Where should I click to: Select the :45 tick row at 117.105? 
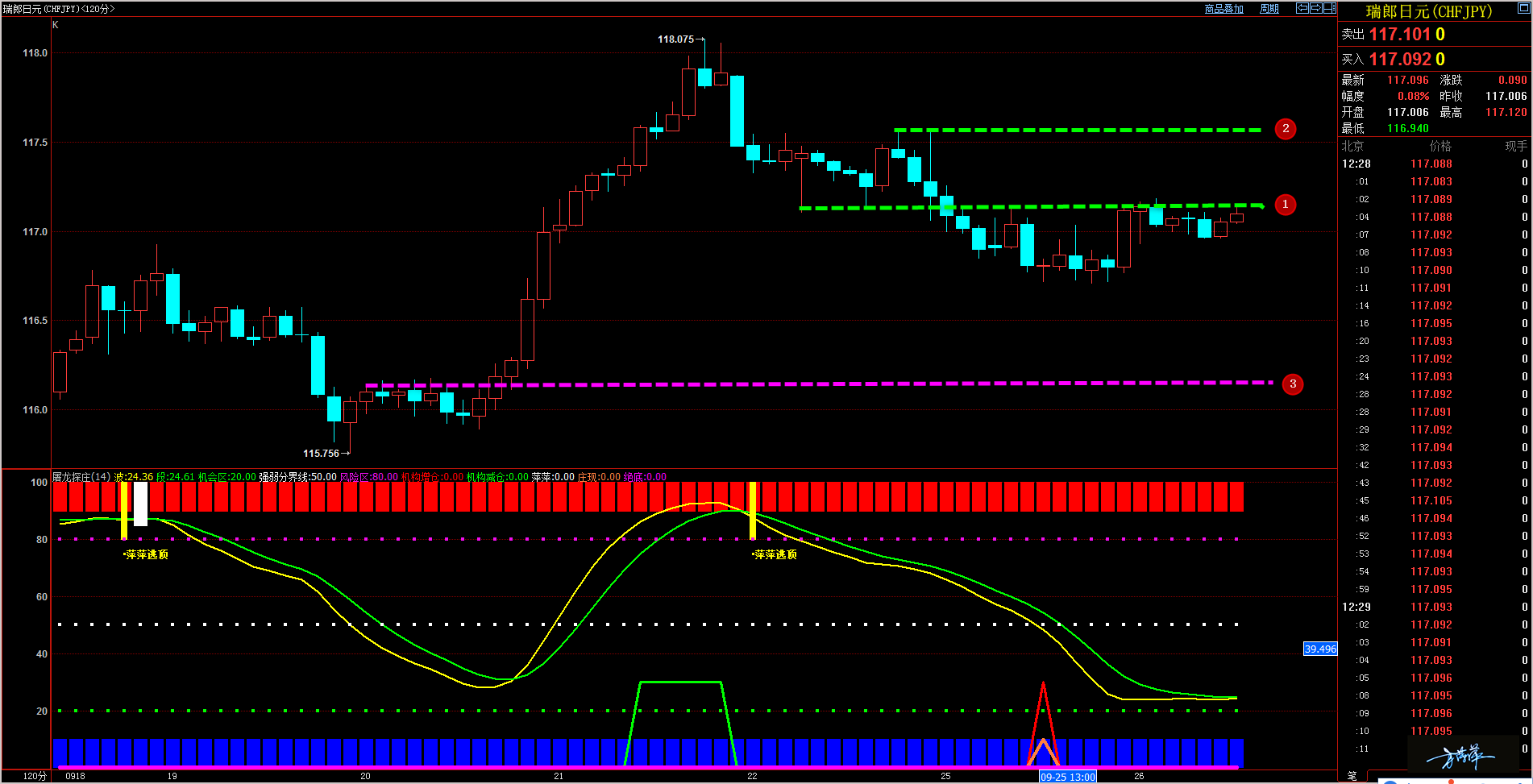(1435, 500)
